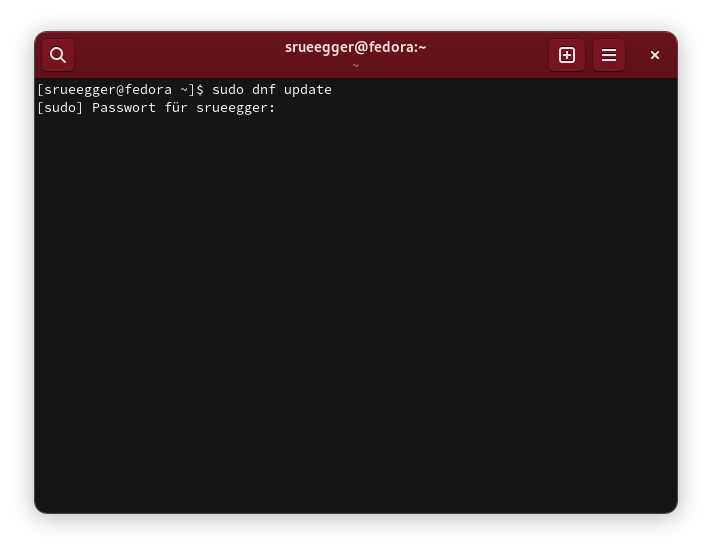Open the terminal search icon
This screenshot has height=551, width=712.
(58, 55)
